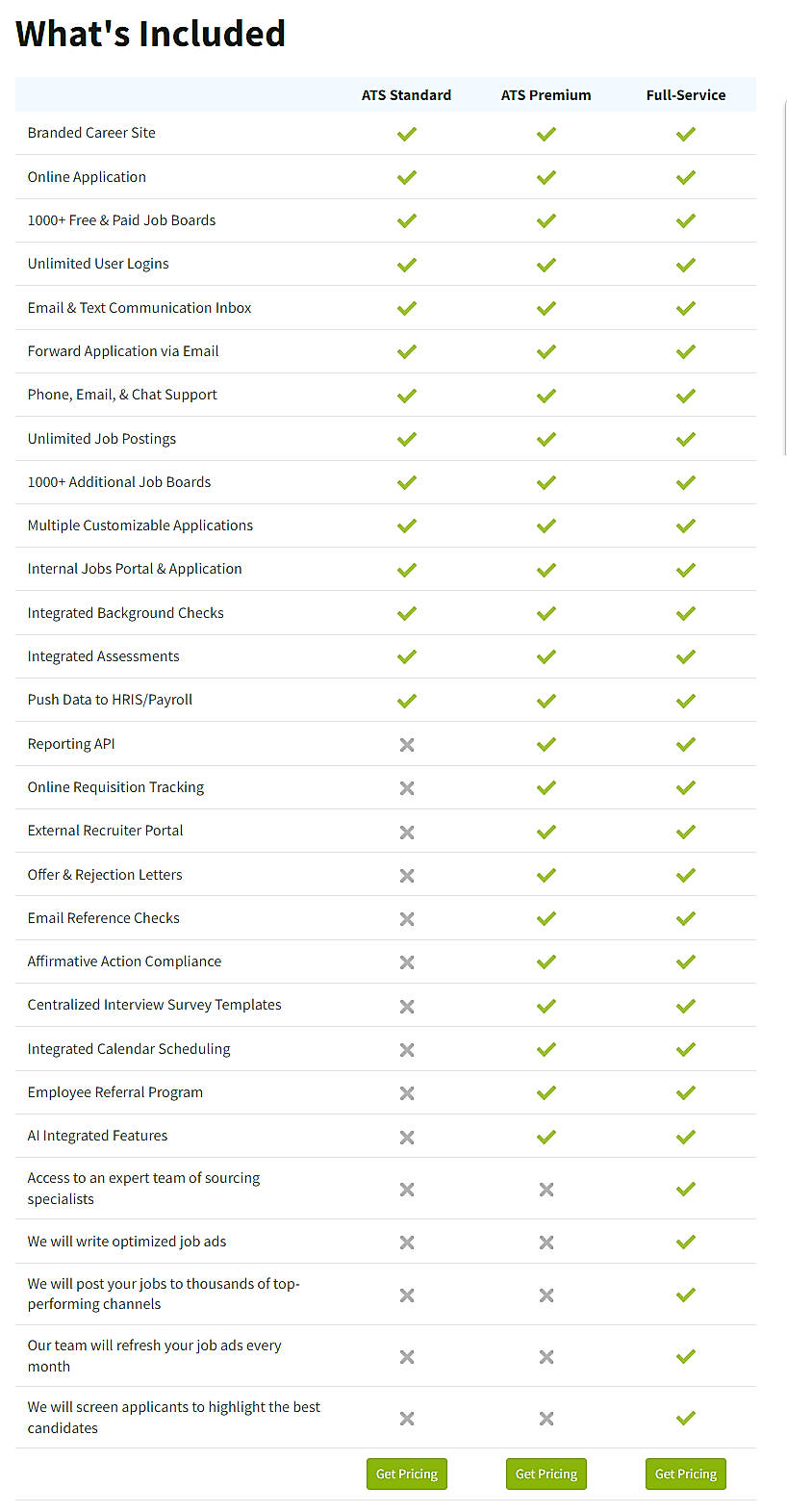Open the Get Pricing button under ATS Premium

[x=546, y=1474]
